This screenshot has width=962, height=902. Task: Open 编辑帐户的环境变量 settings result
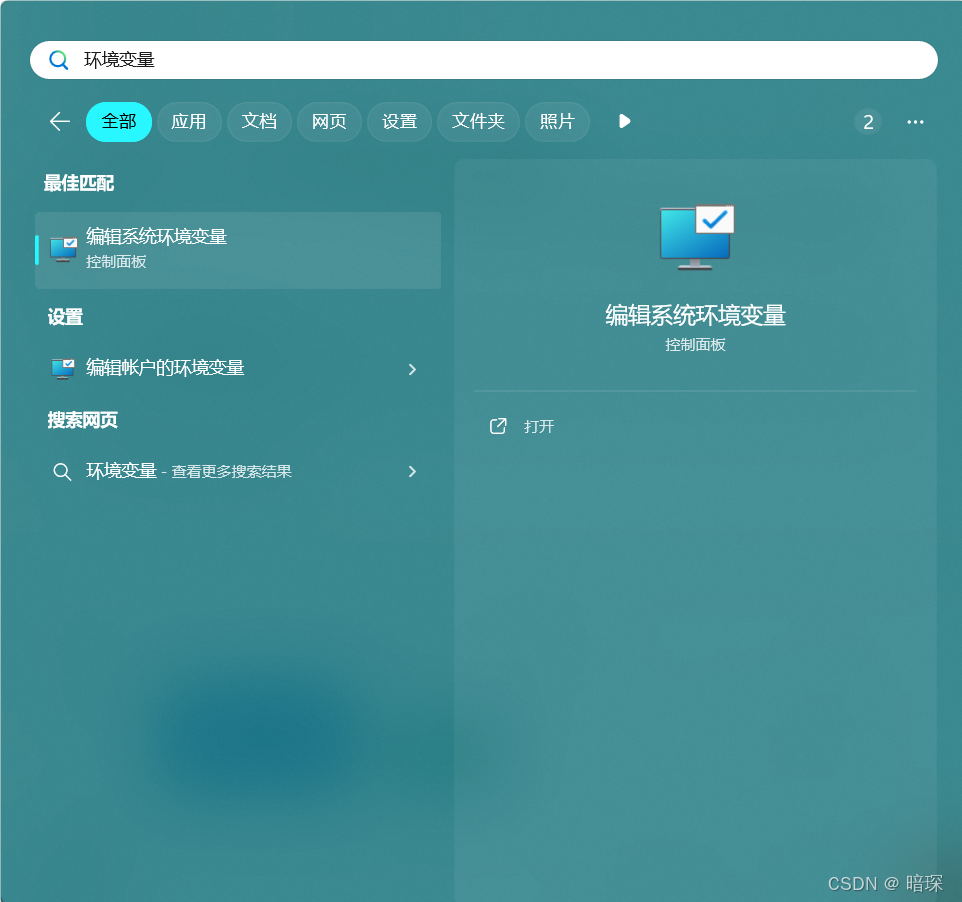coord(238,368)
